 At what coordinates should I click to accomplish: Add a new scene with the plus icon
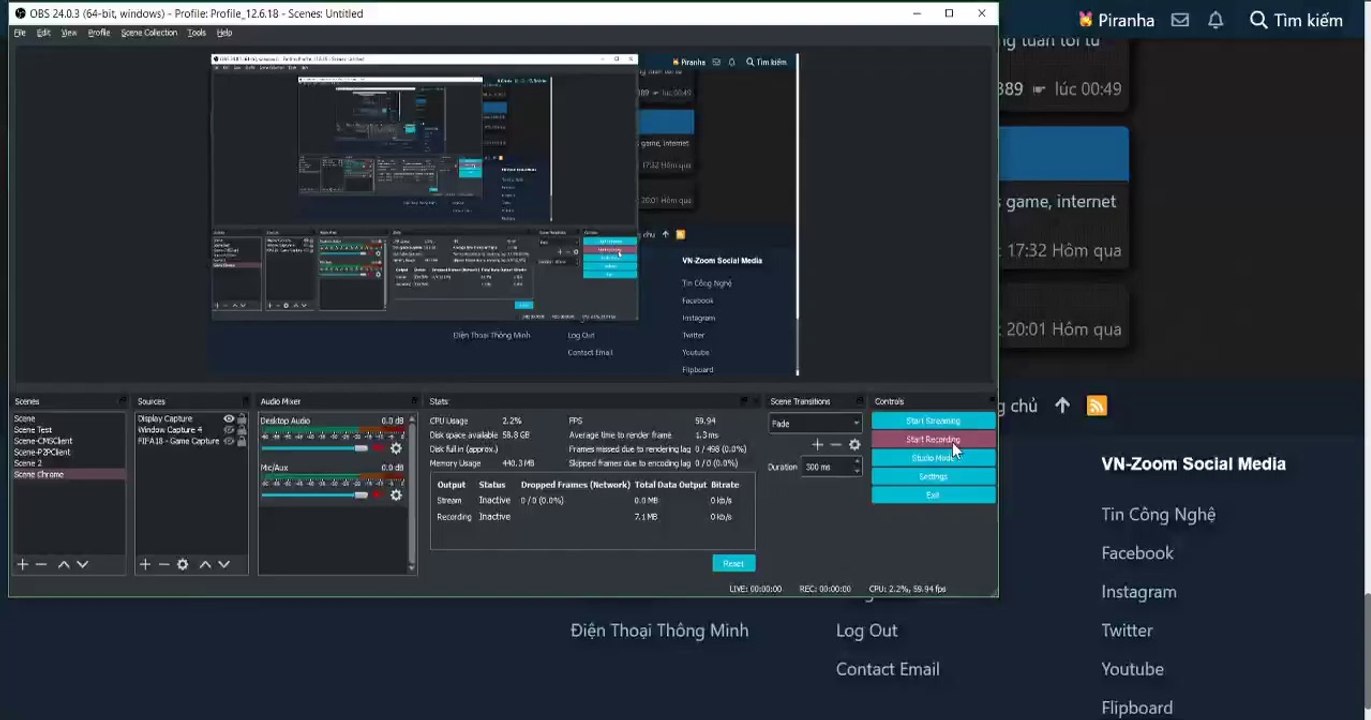click(x=22, y=565)
